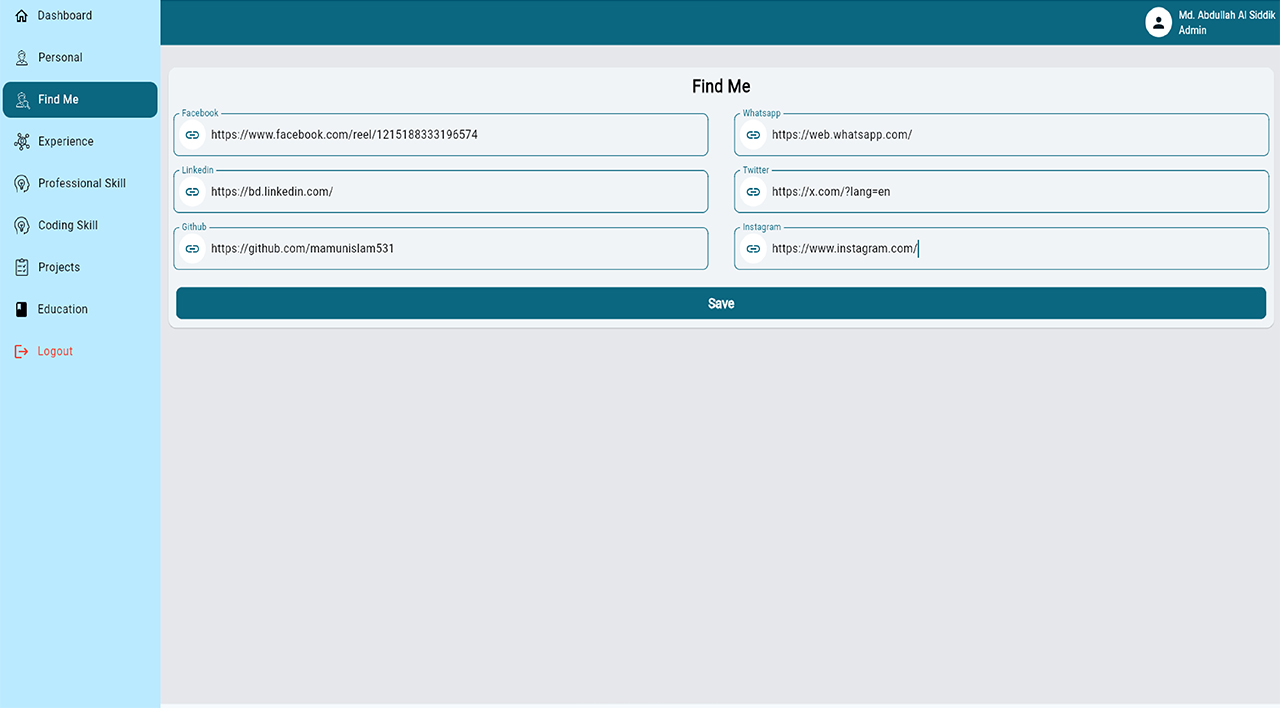This screenshot has height=720, width=1280.
Task: Select the Personal profile icon
Action: pyautogui.click(x=20, y=57)
